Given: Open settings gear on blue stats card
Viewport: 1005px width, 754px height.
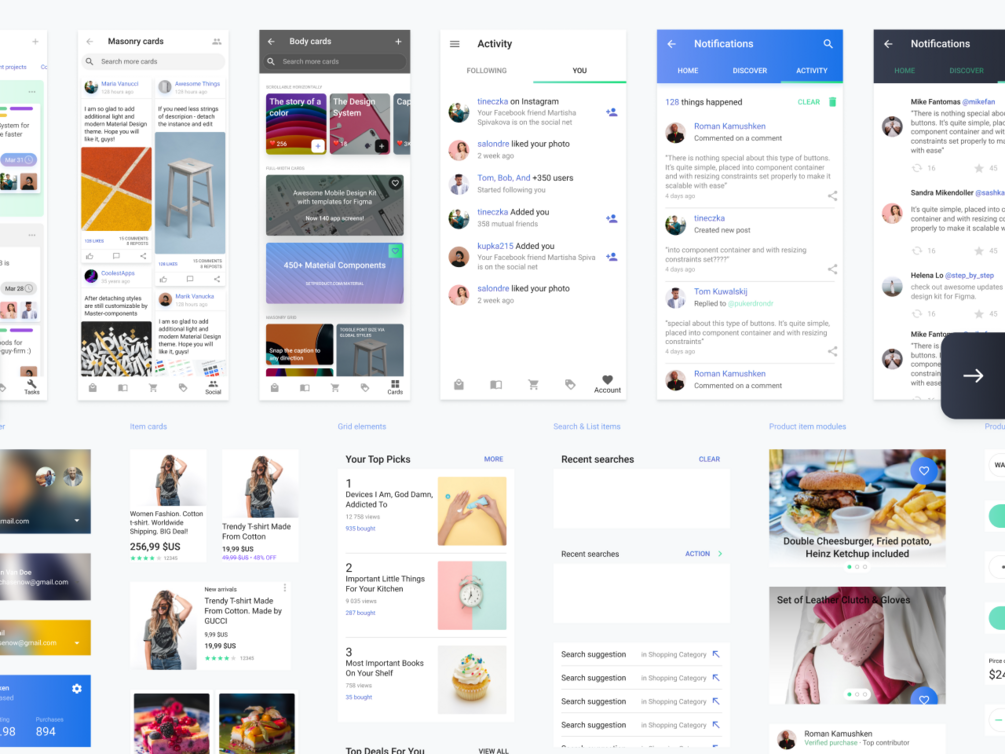Looking at the screenshot, I should tap(77, 689).
